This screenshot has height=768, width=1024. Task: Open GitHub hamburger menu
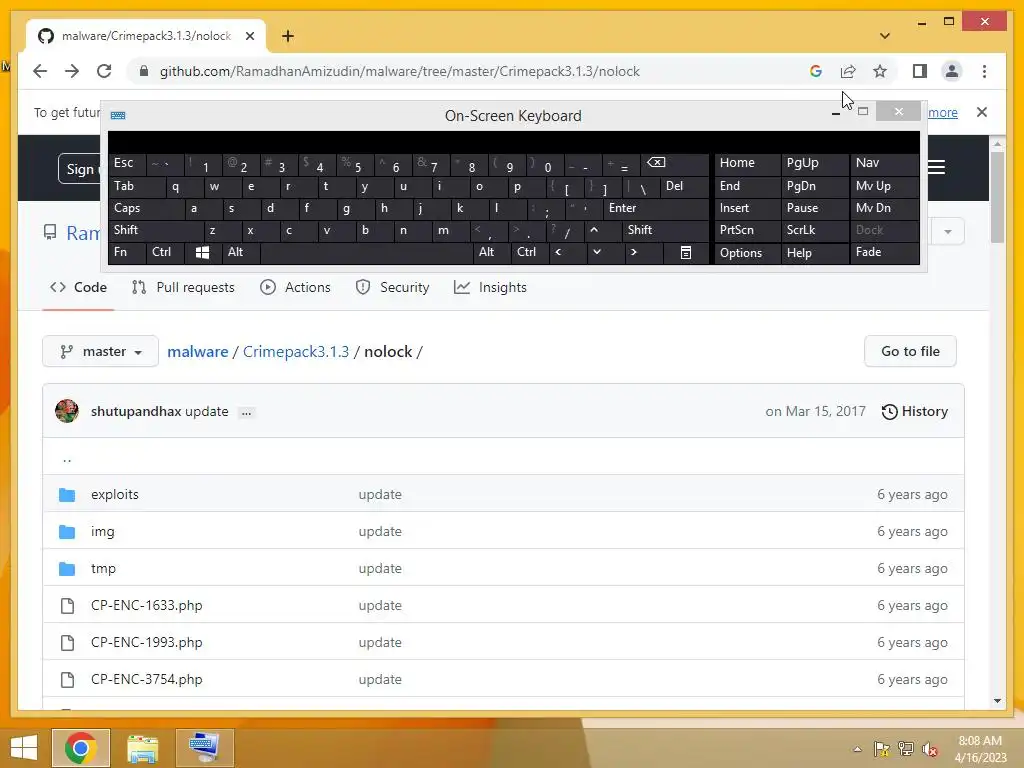click(x=936, y=168)
